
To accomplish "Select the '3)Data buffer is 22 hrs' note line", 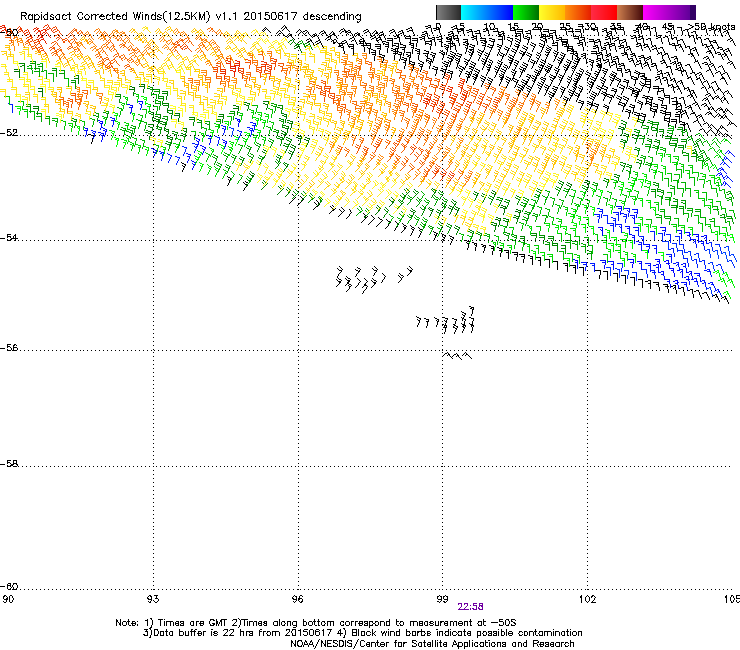I will pyautogui.click(x=362, y=633).
